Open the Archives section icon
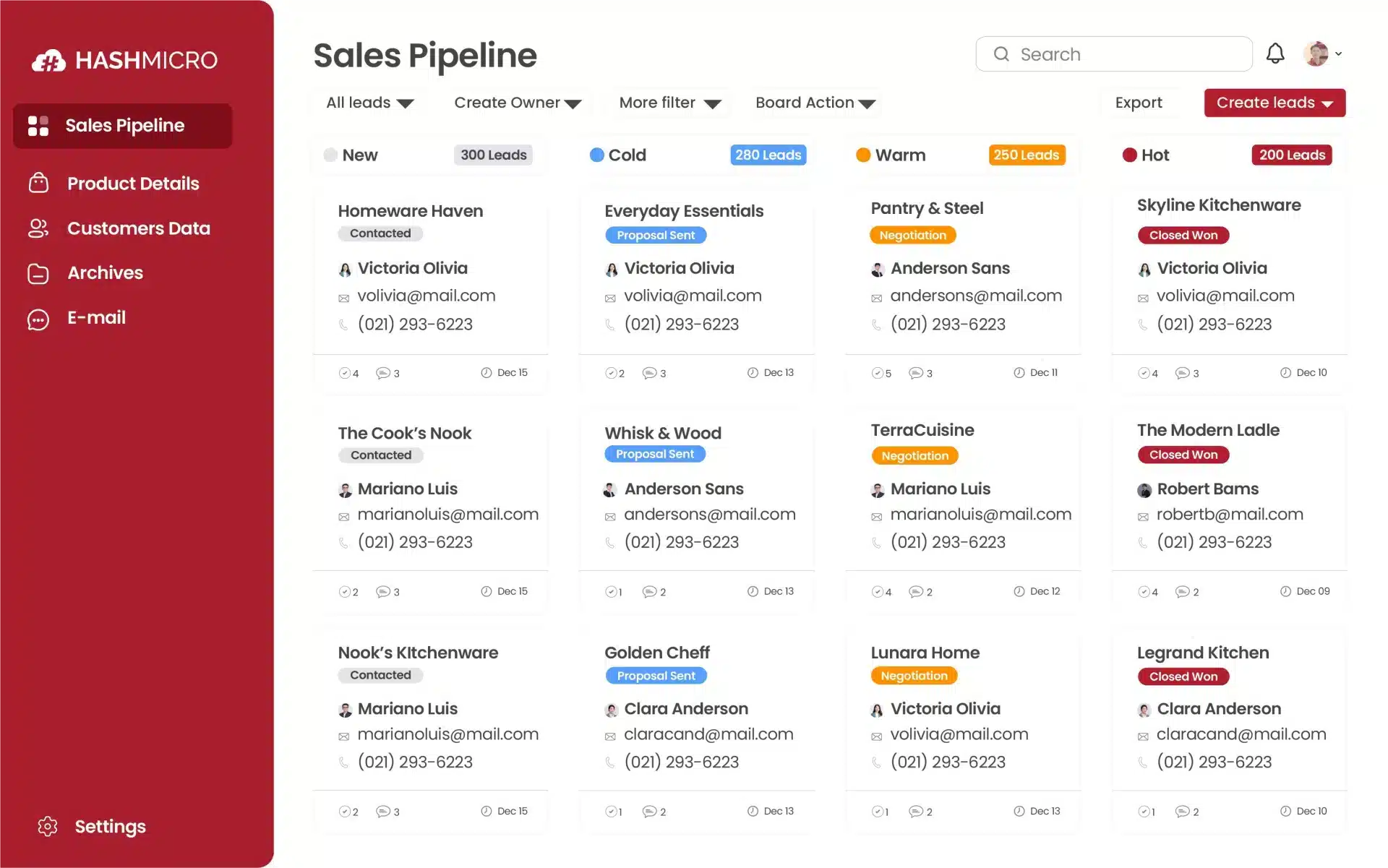The image size is (1388, 868). click(38, 272)
